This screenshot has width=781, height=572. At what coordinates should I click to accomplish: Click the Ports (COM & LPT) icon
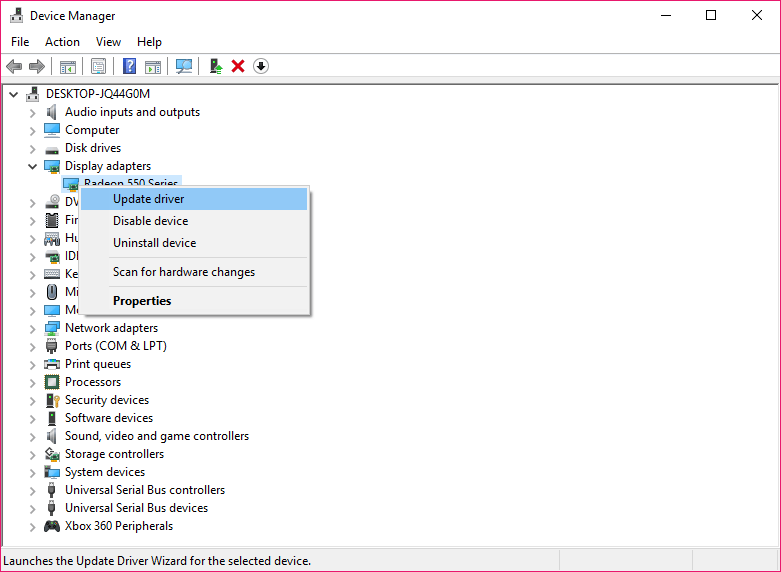tap(52, 346)
